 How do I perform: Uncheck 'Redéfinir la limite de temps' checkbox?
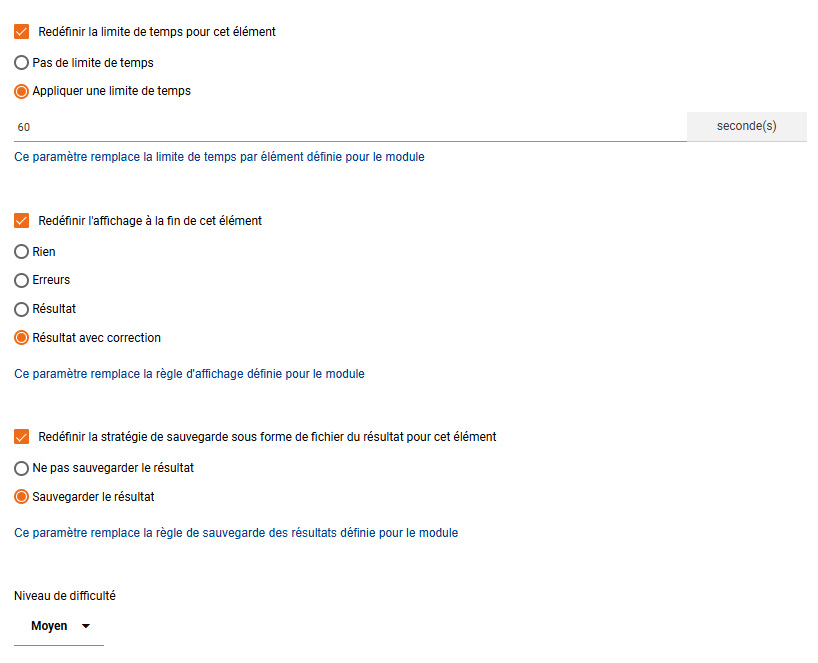22,32
